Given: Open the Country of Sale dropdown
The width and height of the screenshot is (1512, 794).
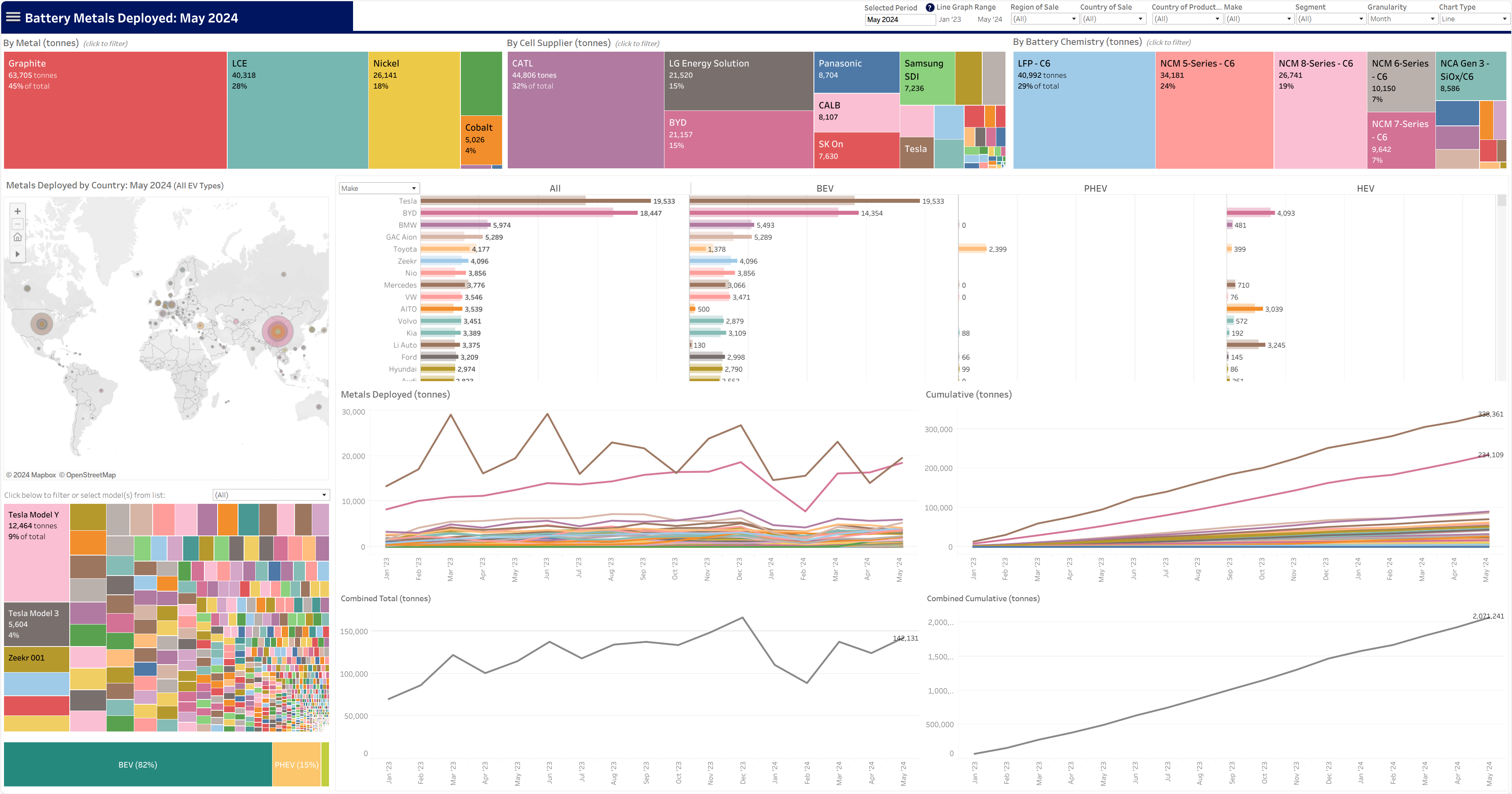Looking at the screenshot, I should click(x=1113, y=19).
